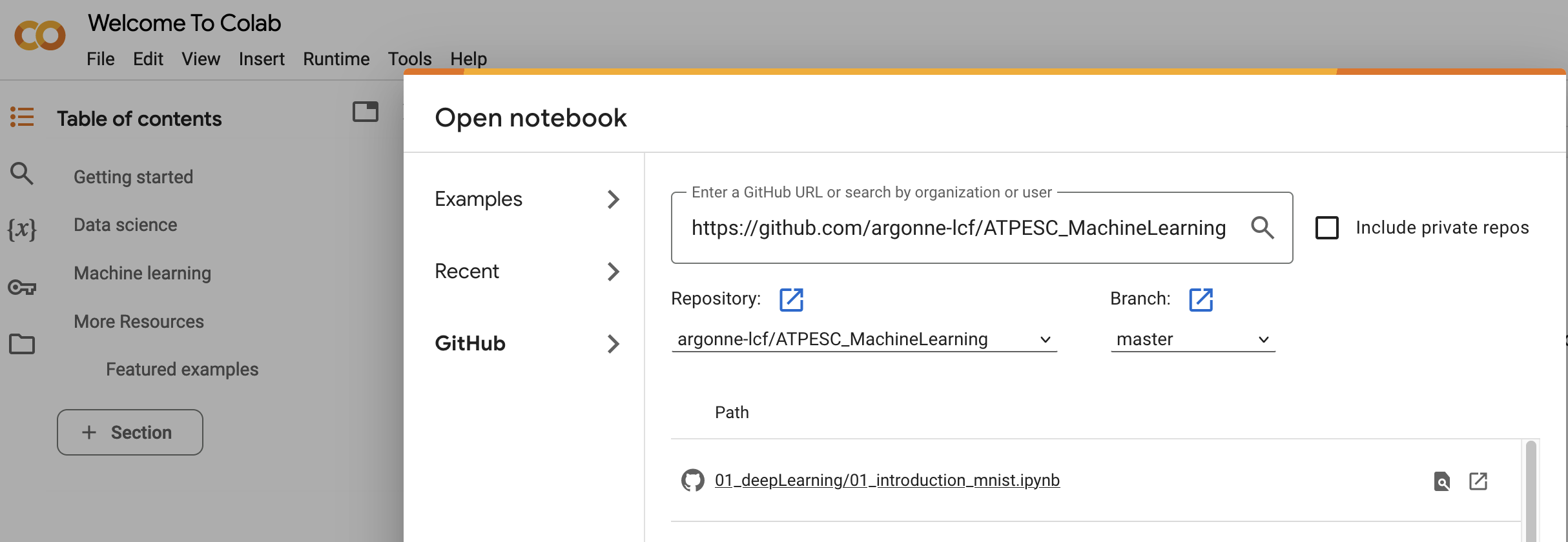Open the File menu
1568x542 pixels.
pos(101,59)
